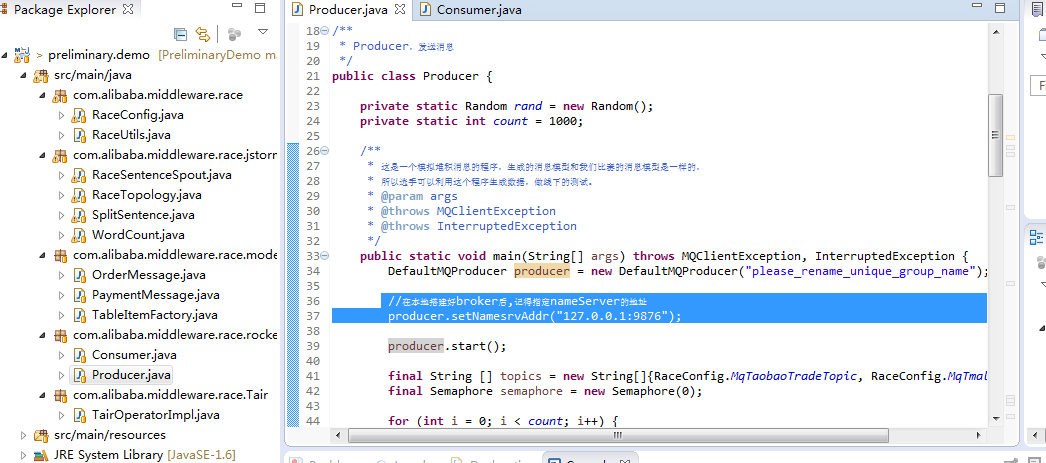Fold the main method at line 33
The image size is (1046, 463).
pyautogui.click(x=325, y=256)
